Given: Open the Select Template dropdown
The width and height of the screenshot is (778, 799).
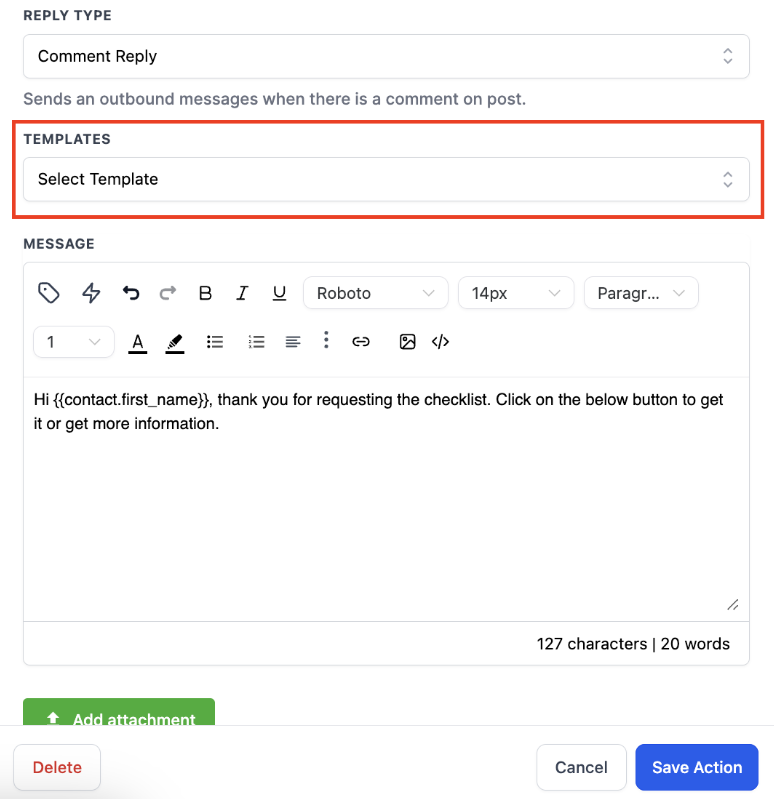Looking at the screenshot, I should click(386, 180).
